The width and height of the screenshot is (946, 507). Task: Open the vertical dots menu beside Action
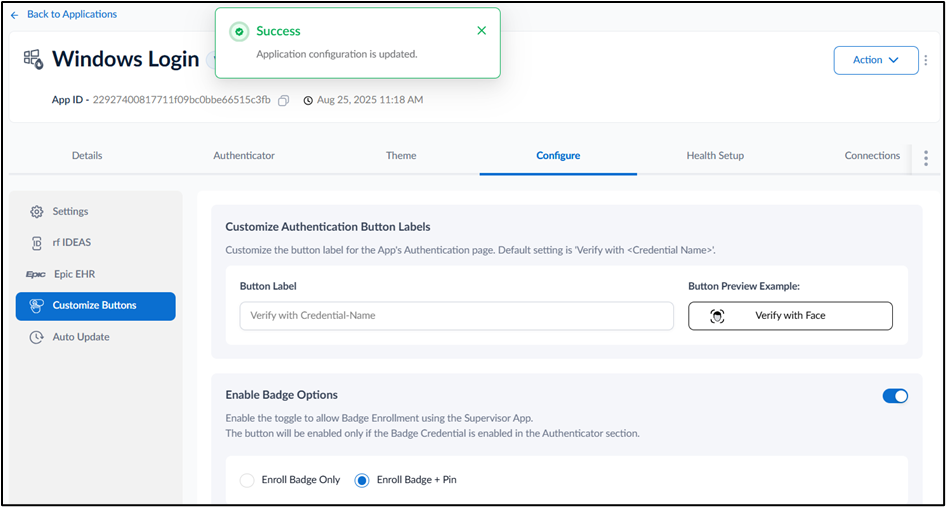click(926, 60)
